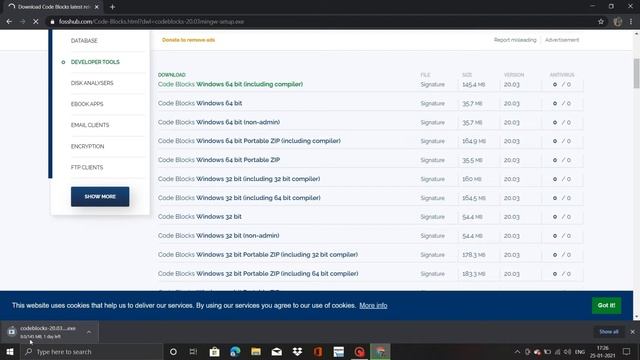This screenshot has width=640, height=360.
Task: Click the page vertical scrollbar thumb
Action: point(636,73)
